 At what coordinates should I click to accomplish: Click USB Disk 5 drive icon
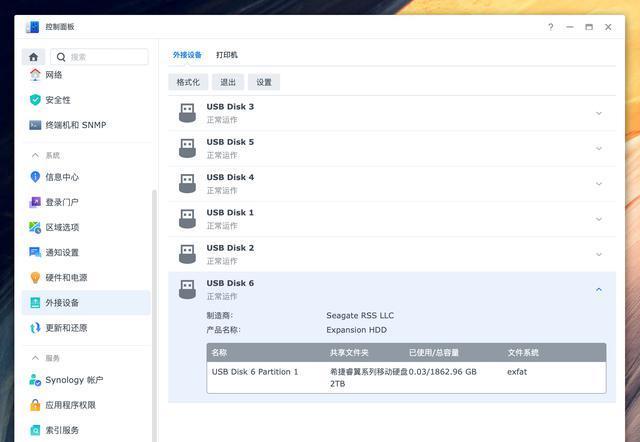(187, 148)
